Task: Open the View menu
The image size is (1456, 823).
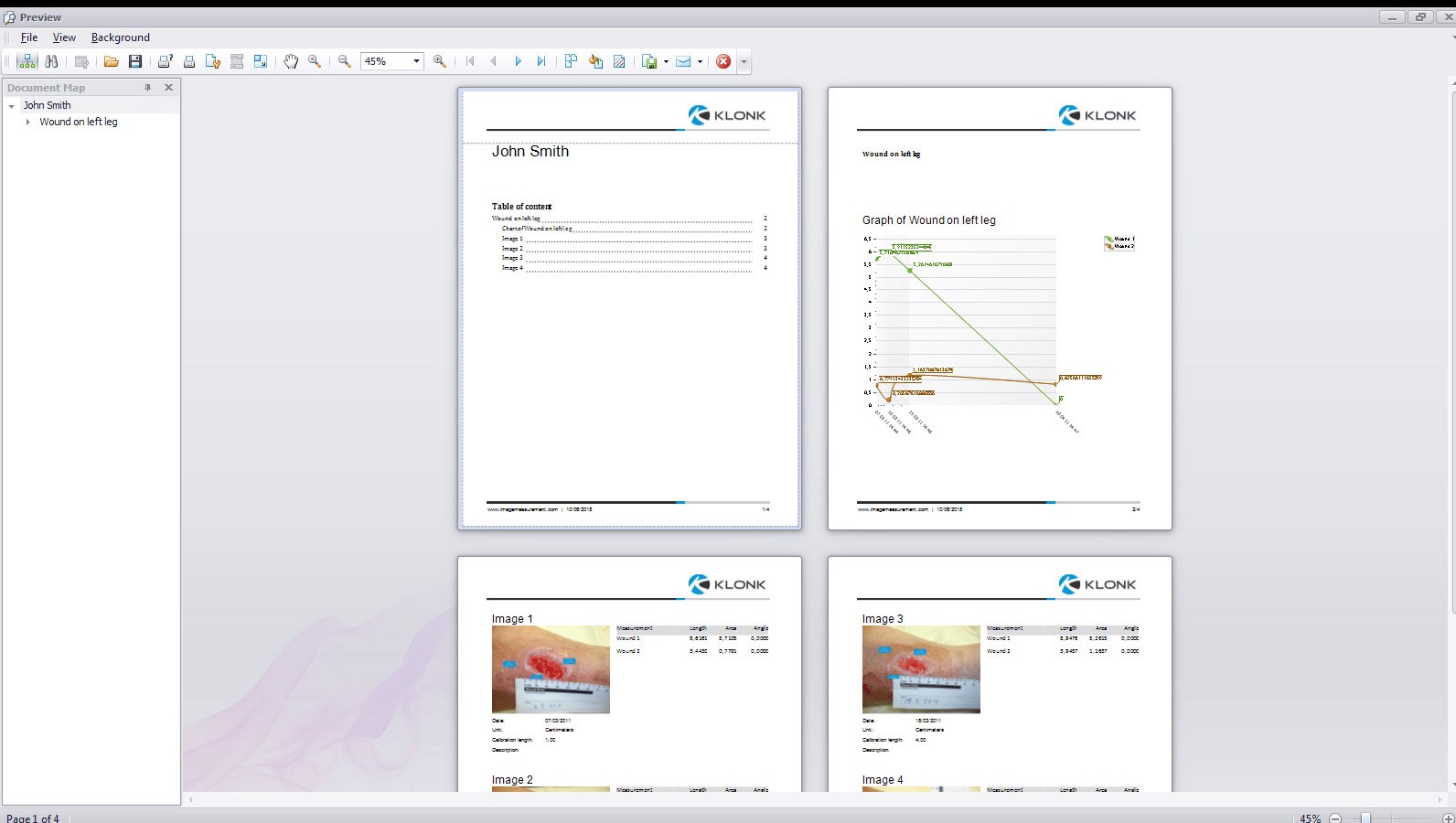Action: [64, 37]
